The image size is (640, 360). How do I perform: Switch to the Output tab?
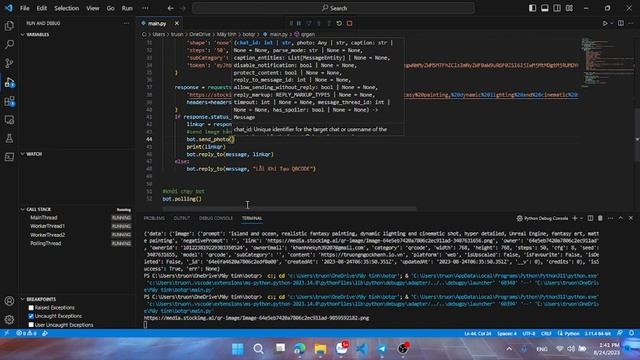click(182, 218)
